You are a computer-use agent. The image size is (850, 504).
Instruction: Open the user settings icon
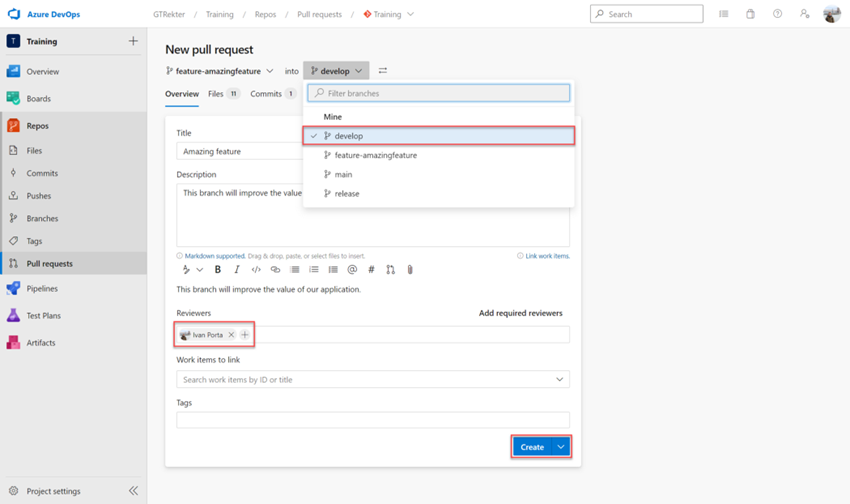(x=804, y=14)
